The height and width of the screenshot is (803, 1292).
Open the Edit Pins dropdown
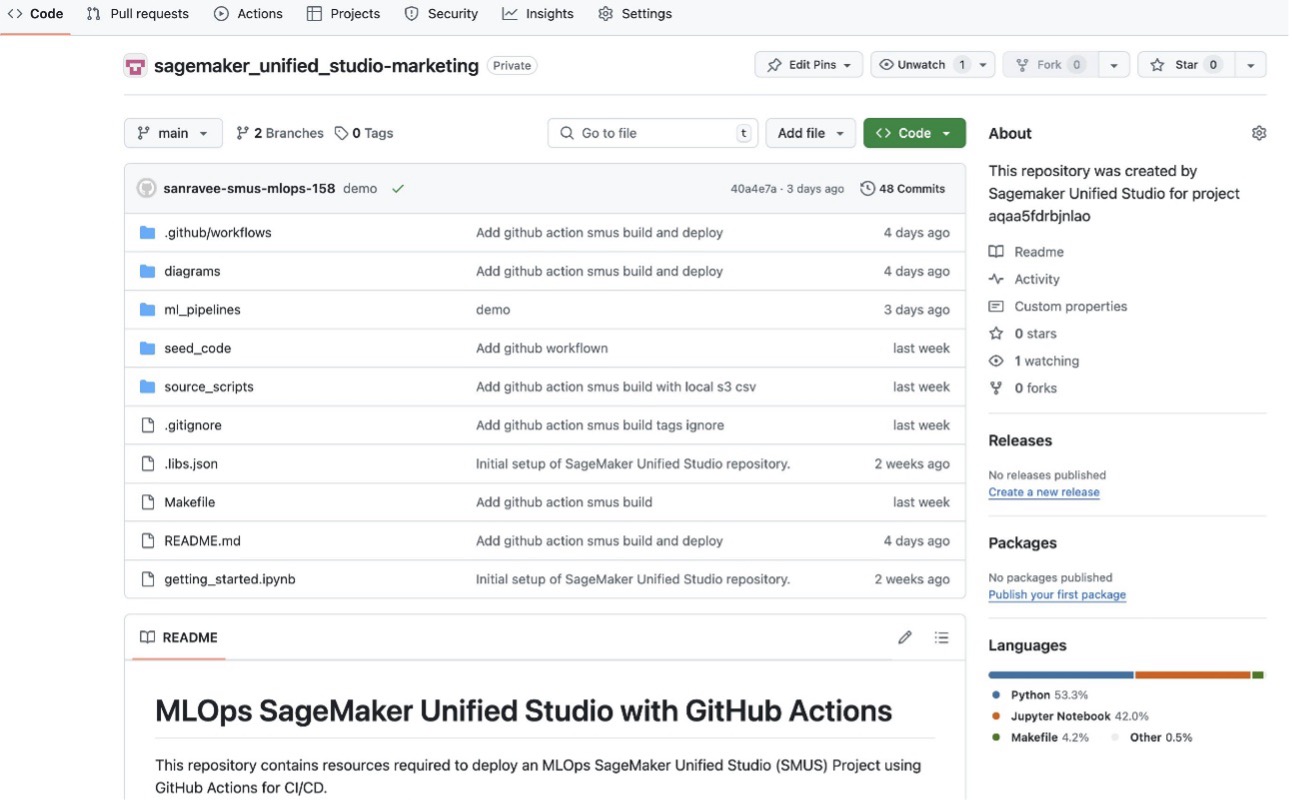point(808,65)
